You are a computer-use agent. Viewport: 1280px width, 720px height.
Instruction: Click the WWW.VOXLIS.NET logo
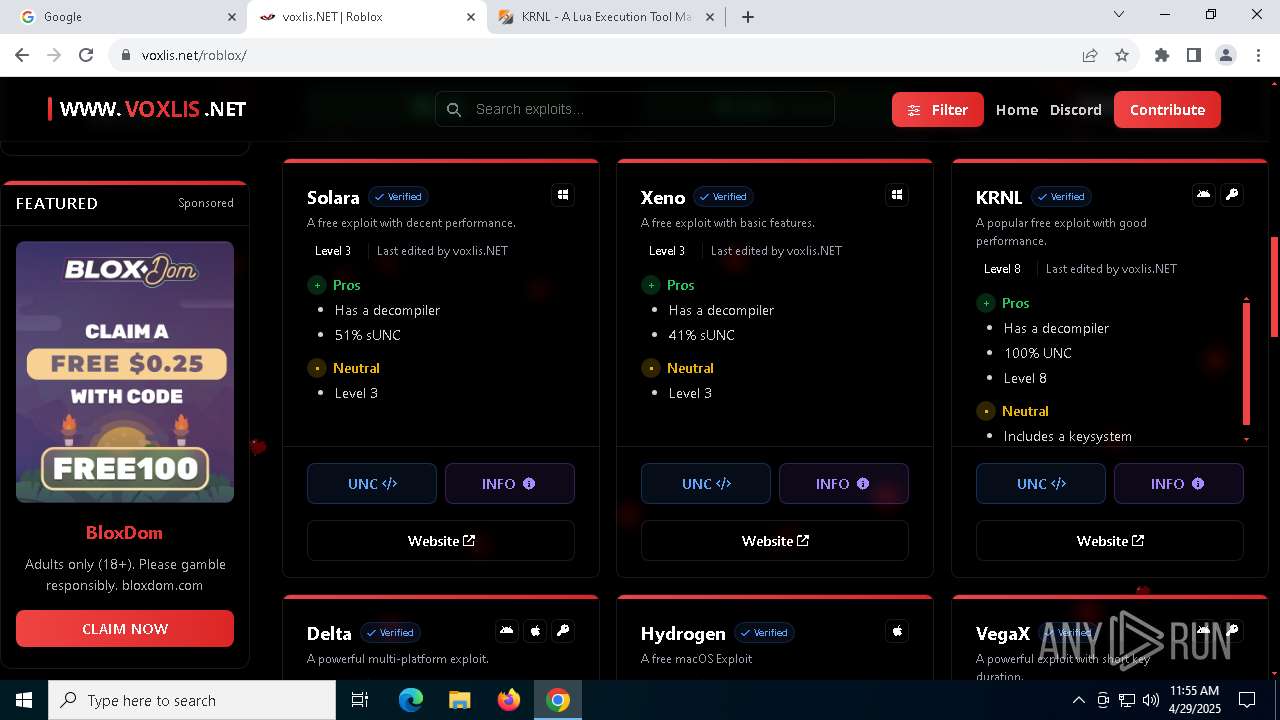(148, 109)
